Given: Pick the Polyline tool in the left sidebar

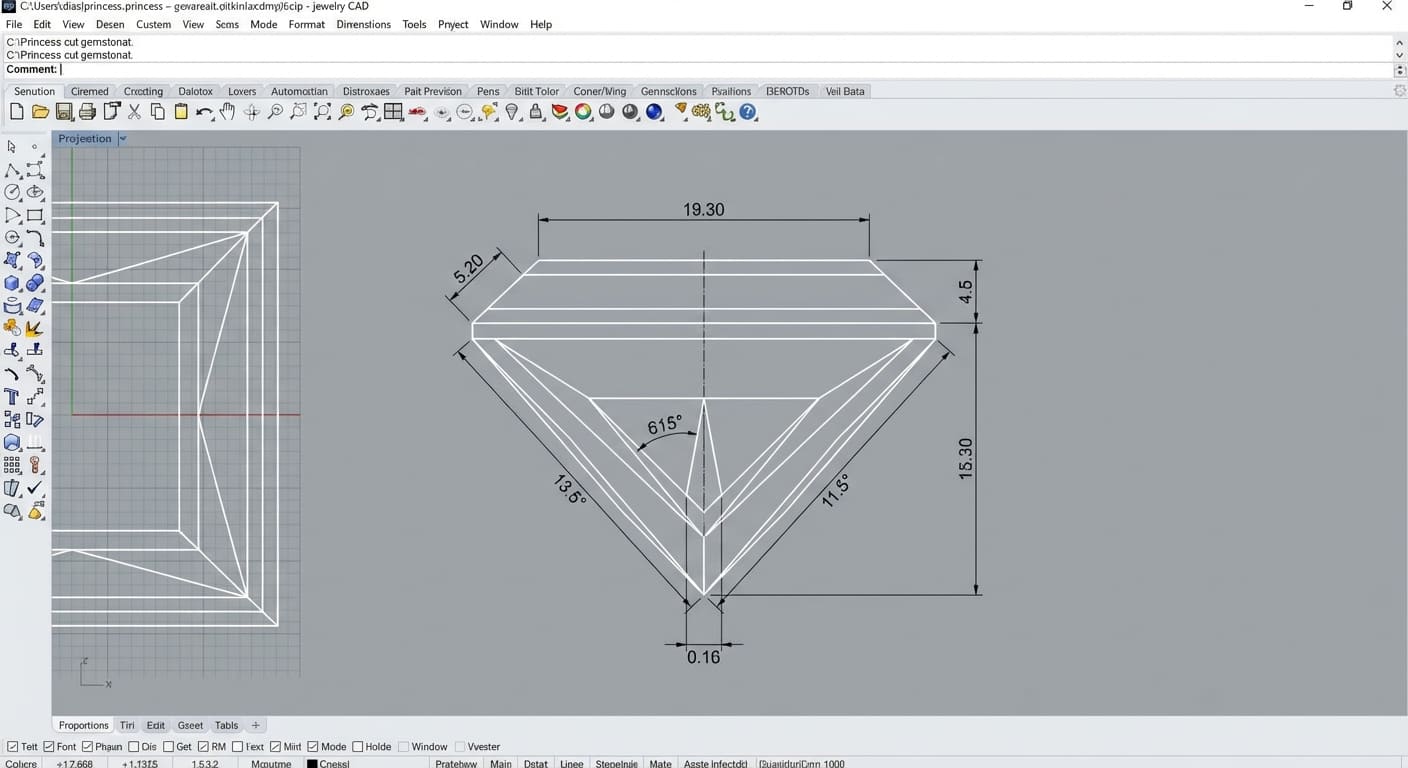Looking at the screenshot, I should (13, 170).
